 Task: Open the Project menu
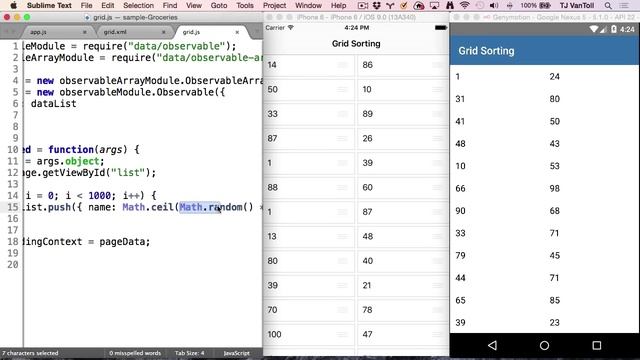274,5
